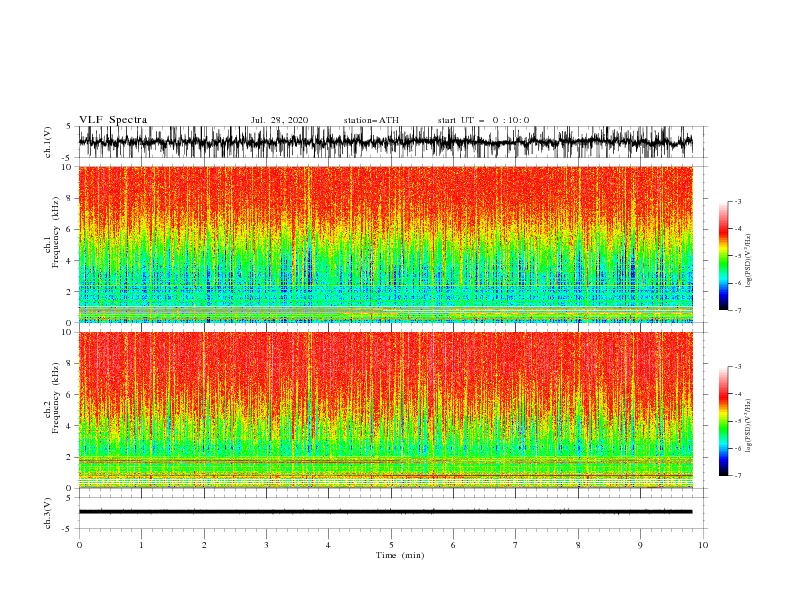
Task: Click the ch.1 voltage waveform trace panel
Action: [x=385, y=142]
